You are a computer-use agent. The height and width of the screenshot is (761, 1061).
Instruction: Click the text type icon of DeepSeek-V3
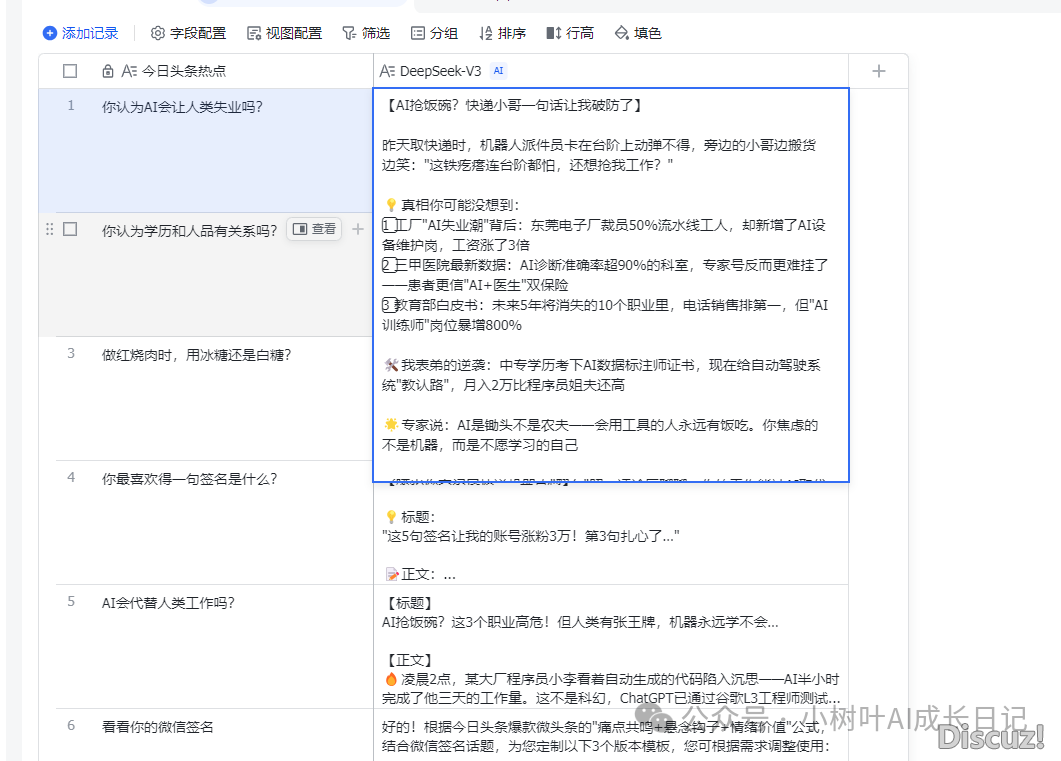(x=387, y=71)
